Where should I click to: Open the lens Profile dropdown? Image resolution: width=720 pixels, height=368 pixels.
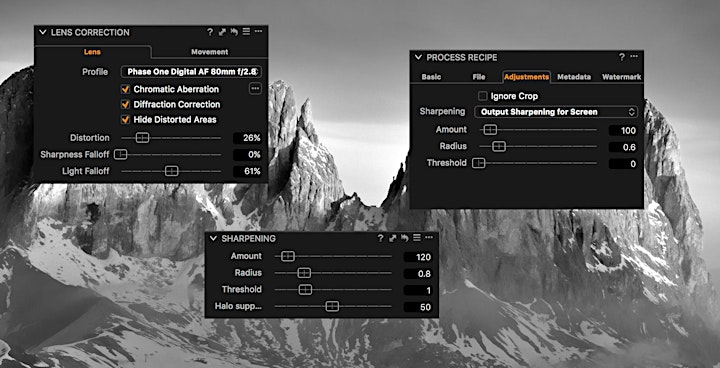click(191, 72)
